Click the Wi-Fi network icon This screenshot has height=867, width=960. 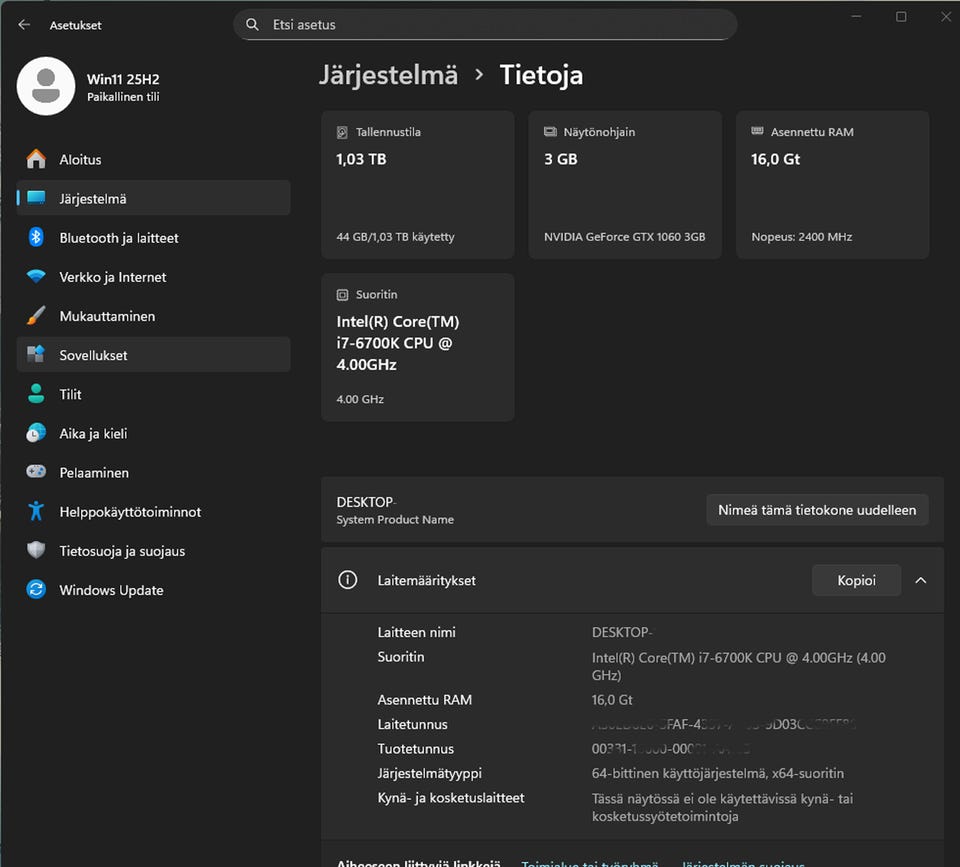pyautogui.click(x=36, y=277)
